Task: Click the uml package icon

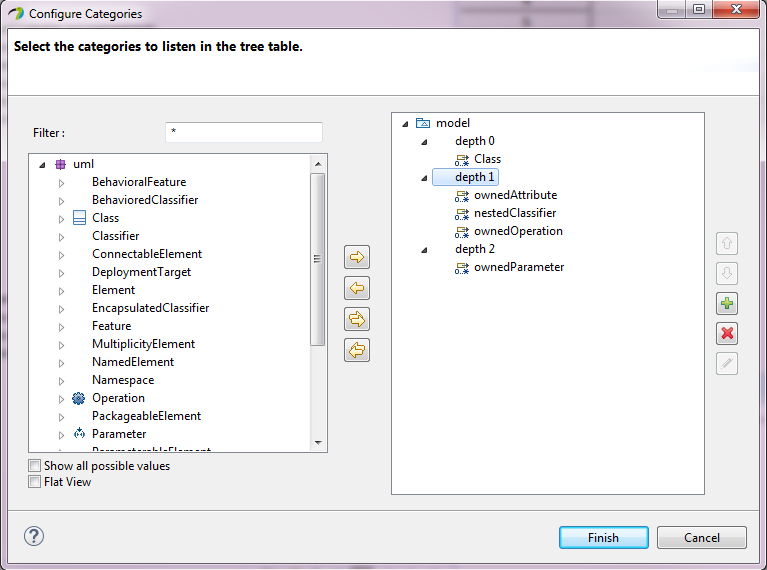Action: pyautogui.click(x=60, y=164)
